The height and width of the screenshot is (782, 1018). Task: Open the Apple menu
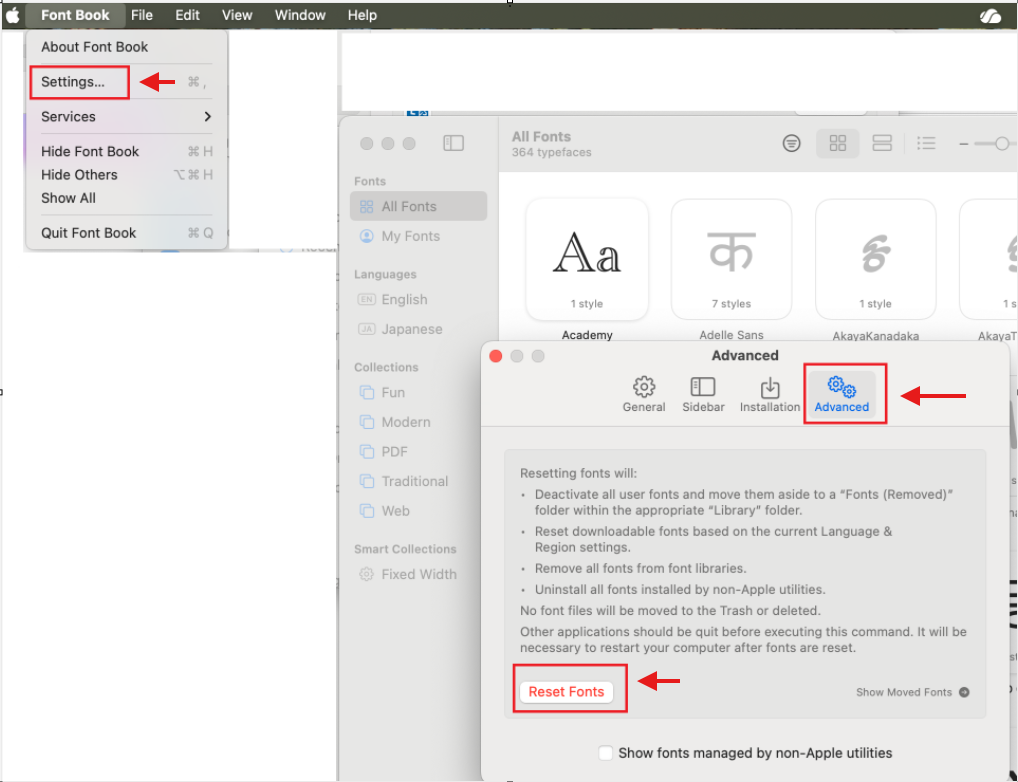[x=13, y=15]
